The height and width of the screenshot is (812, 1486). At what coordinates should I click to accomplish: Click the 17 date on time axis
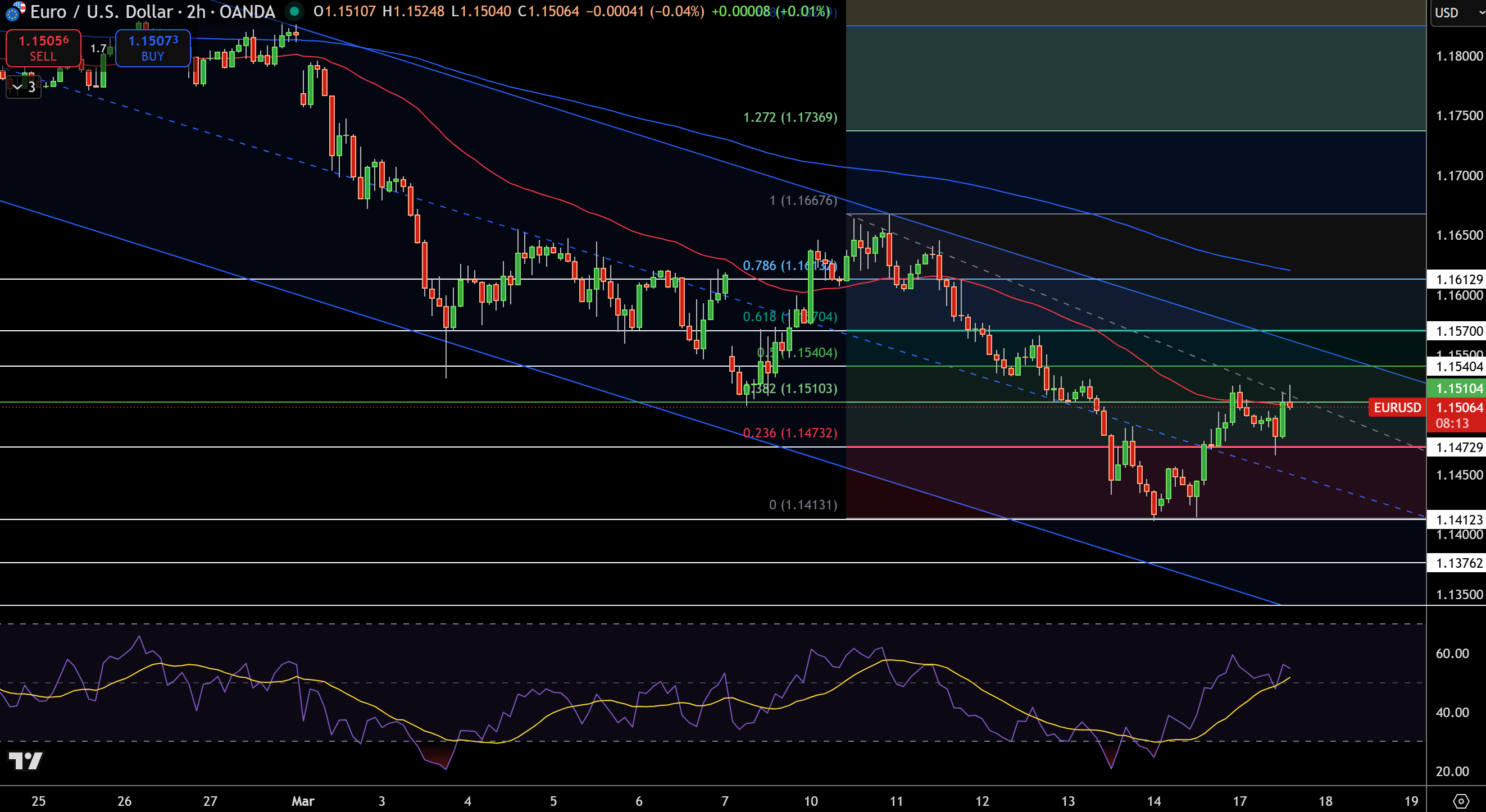(1240, 801)
